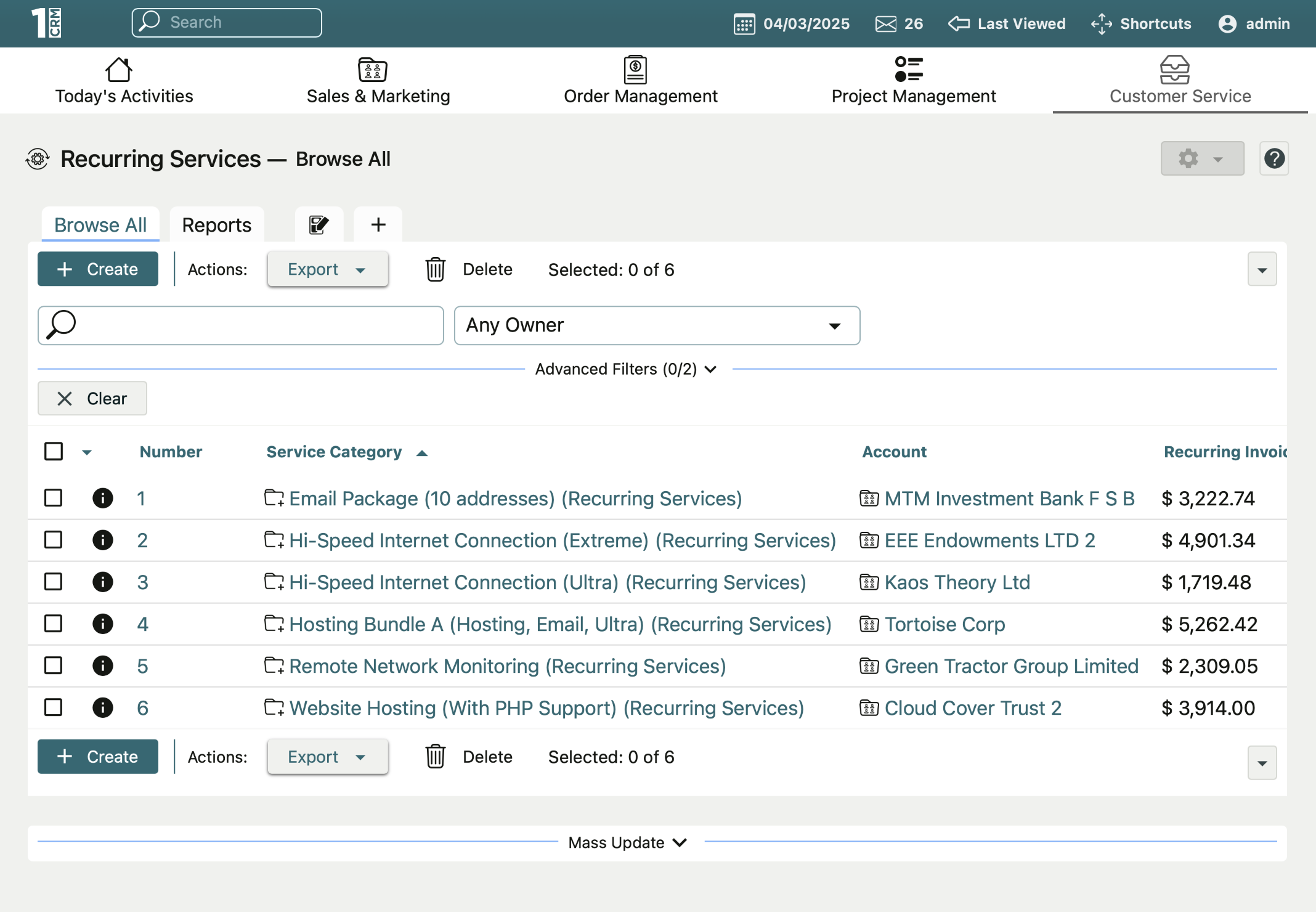Viewport: 1316px width, 912px height.
Task: Check the box for service number 2
Action: [54, 540]
